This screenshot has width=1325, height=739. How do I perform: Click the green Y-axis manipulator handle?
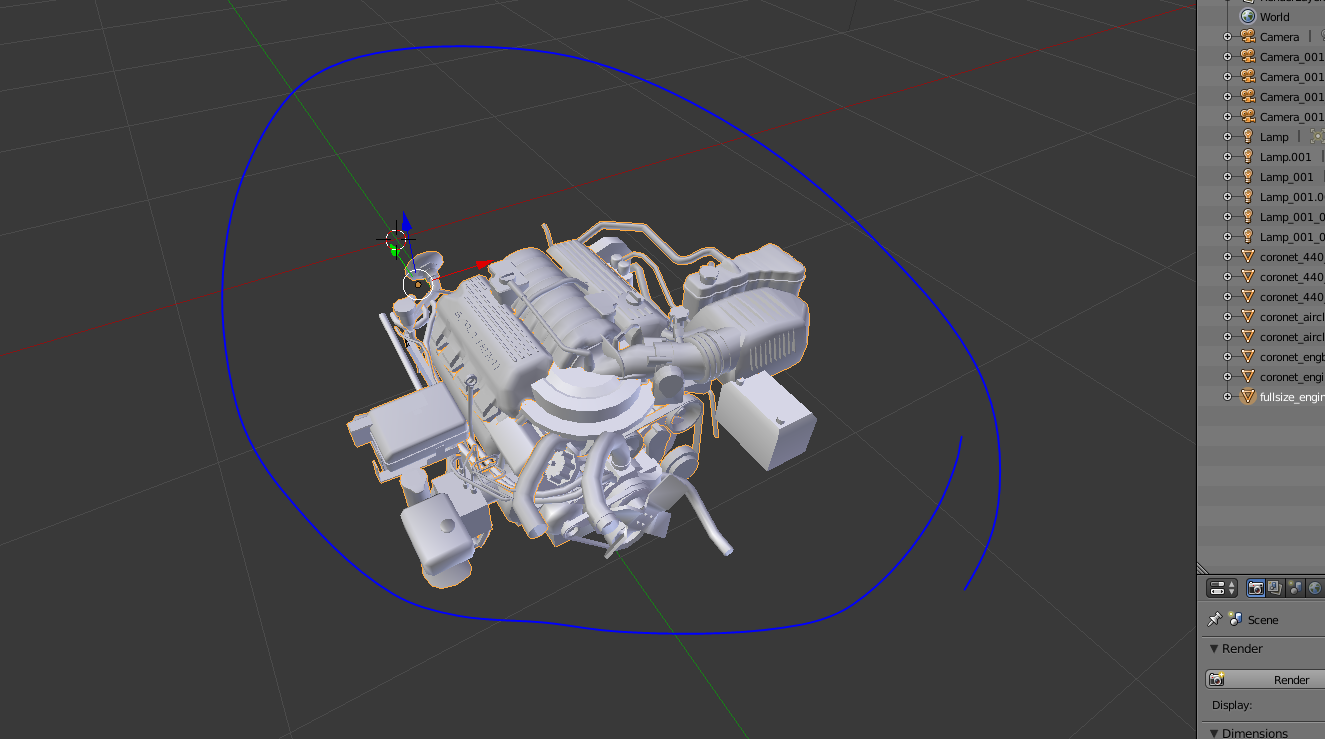(393, 251)
